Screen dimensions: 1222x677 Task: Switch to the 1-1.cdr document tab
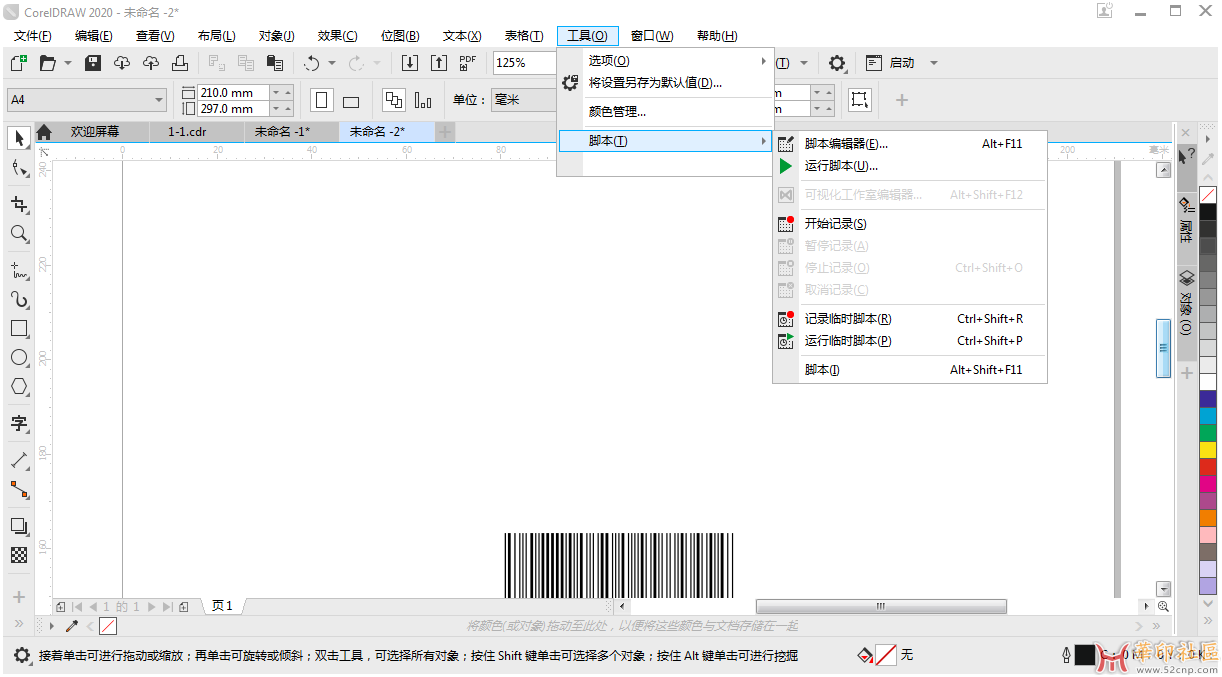click(x=196, y=131)
